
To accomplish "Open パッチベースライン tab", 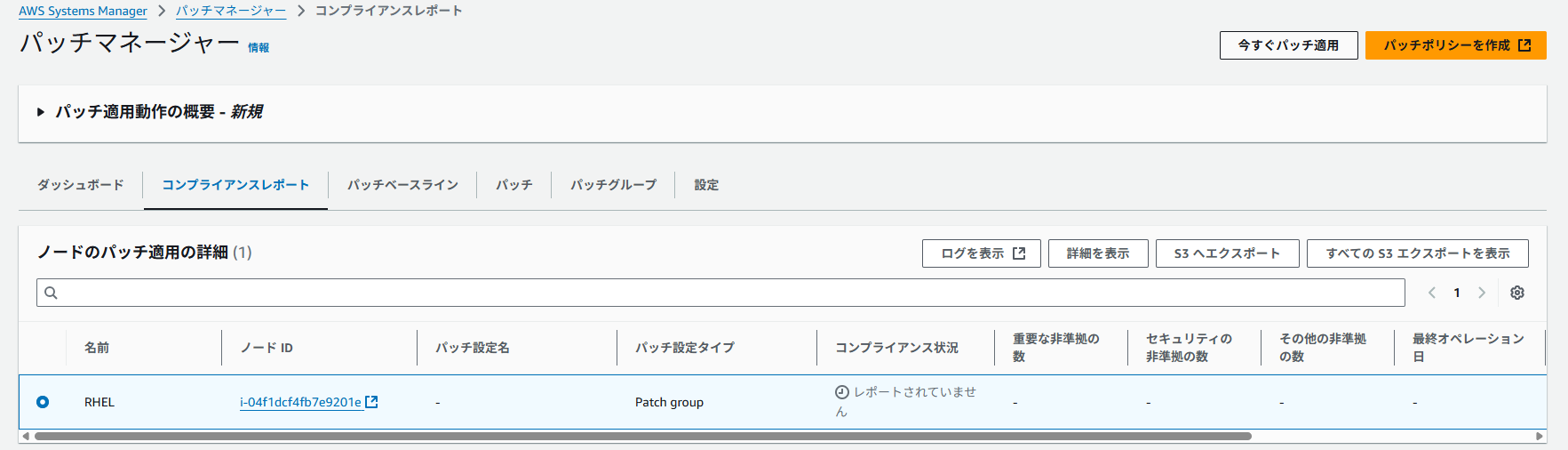I will coord(402,185).
